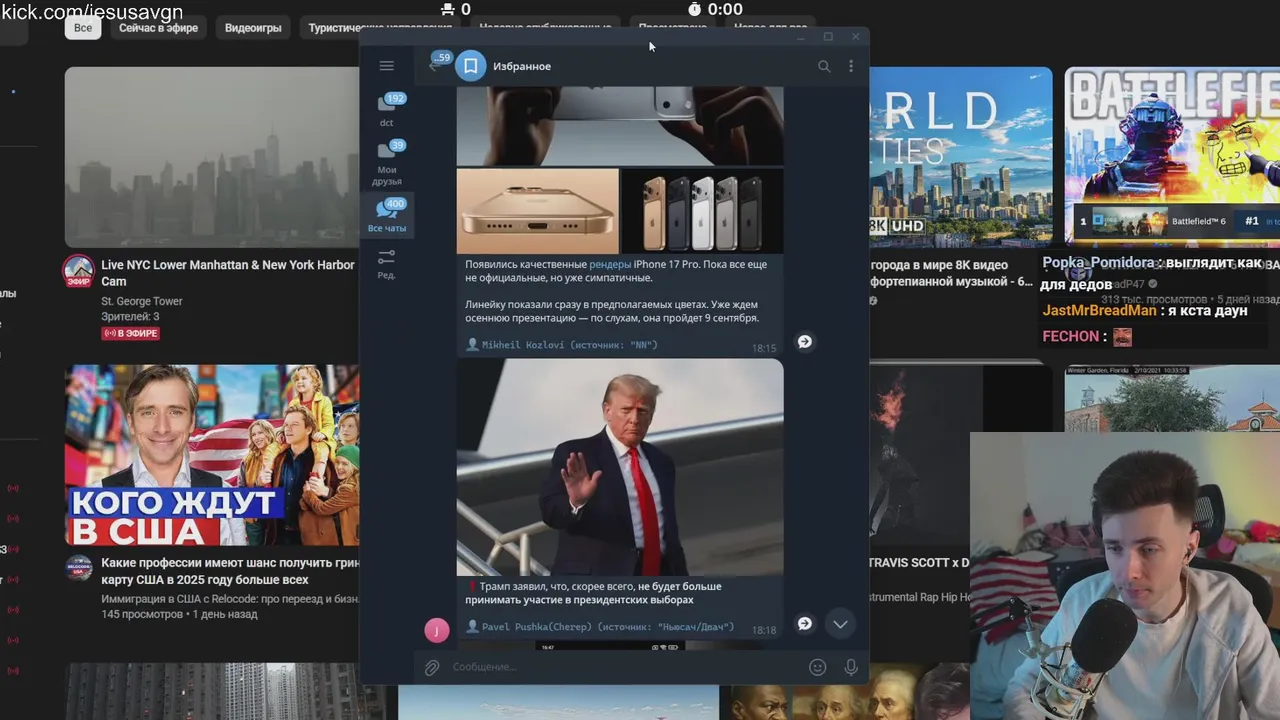Click St. George Tower channel avatar
The height and width of the screenshot is (720, 1280).
click(x=79, y=271)
